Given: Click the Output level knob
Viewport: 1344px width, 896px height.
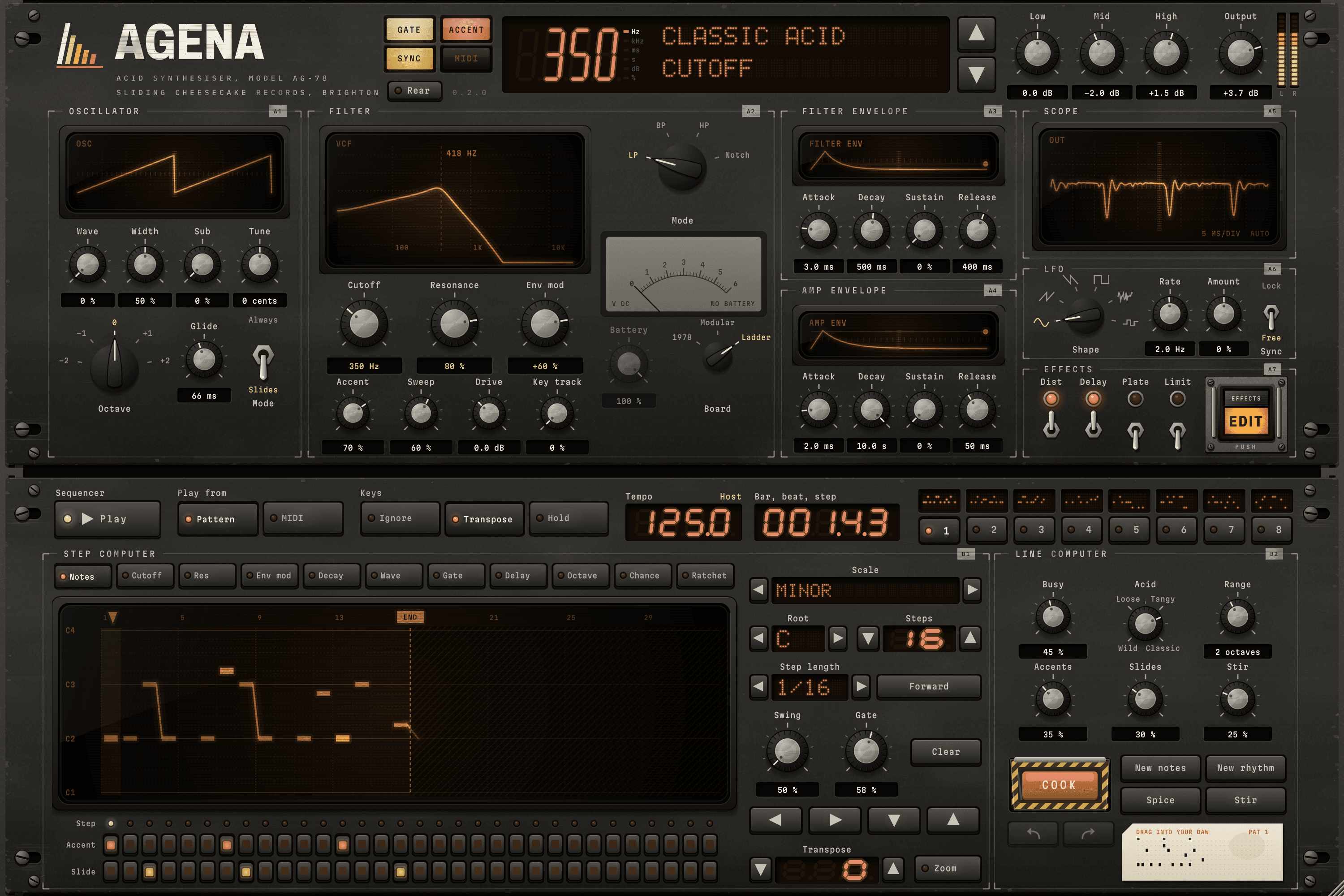Looking at the screenshot, I should [1240, 53].
